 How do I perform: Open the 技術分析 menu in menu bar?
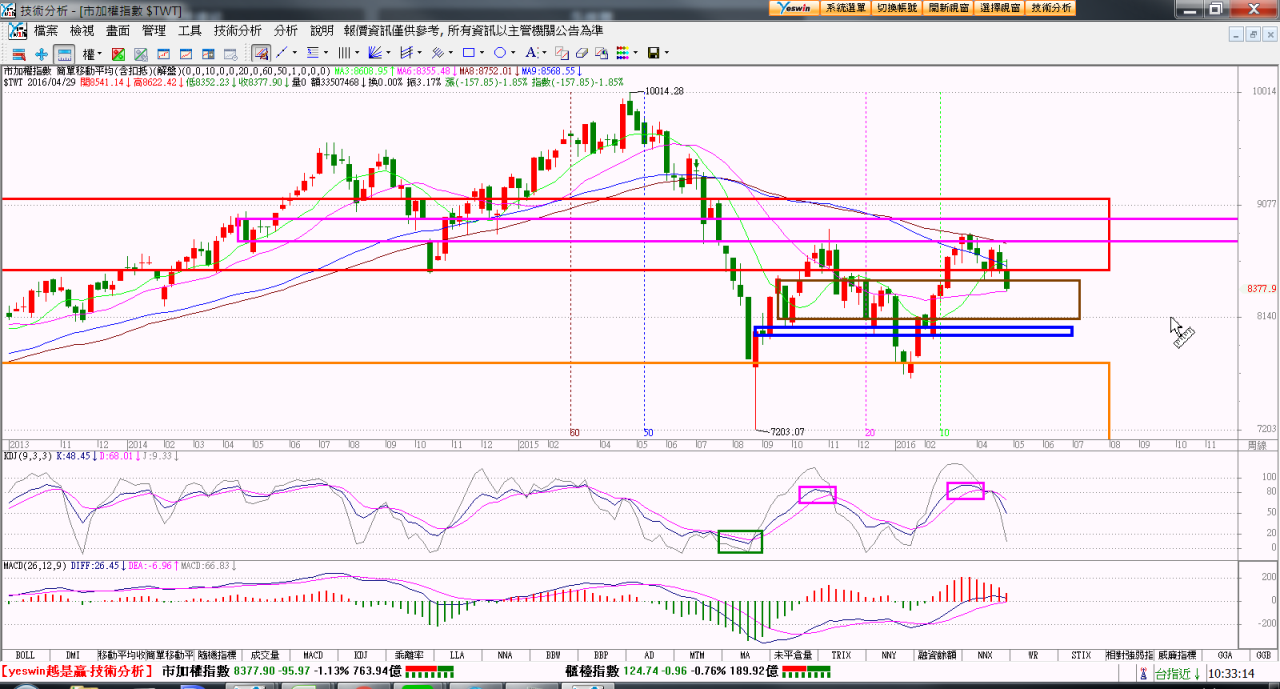(237, 31)
